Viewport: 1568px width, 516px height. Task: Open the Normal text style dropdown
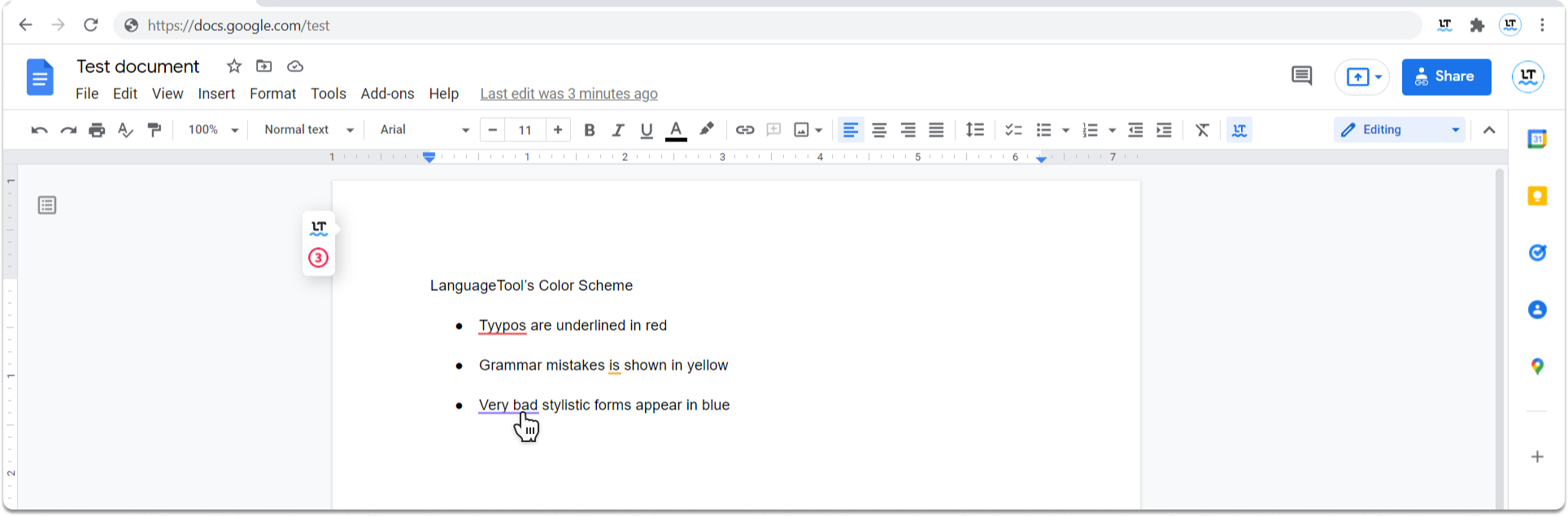309,130
